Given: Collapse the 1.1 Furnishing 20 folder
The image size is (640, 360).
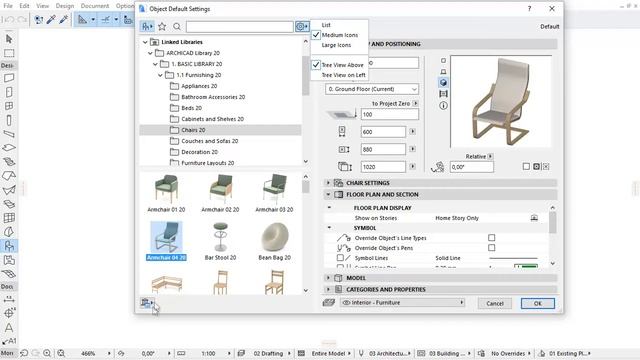Looking at the screenshot, I should pos(160,75).
